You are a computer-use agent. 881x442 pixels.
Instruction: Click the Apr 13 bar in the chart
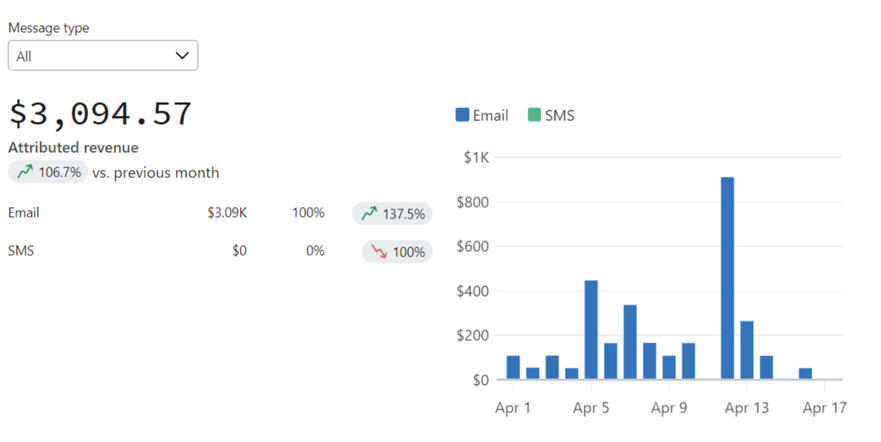(x=747, y=350)
